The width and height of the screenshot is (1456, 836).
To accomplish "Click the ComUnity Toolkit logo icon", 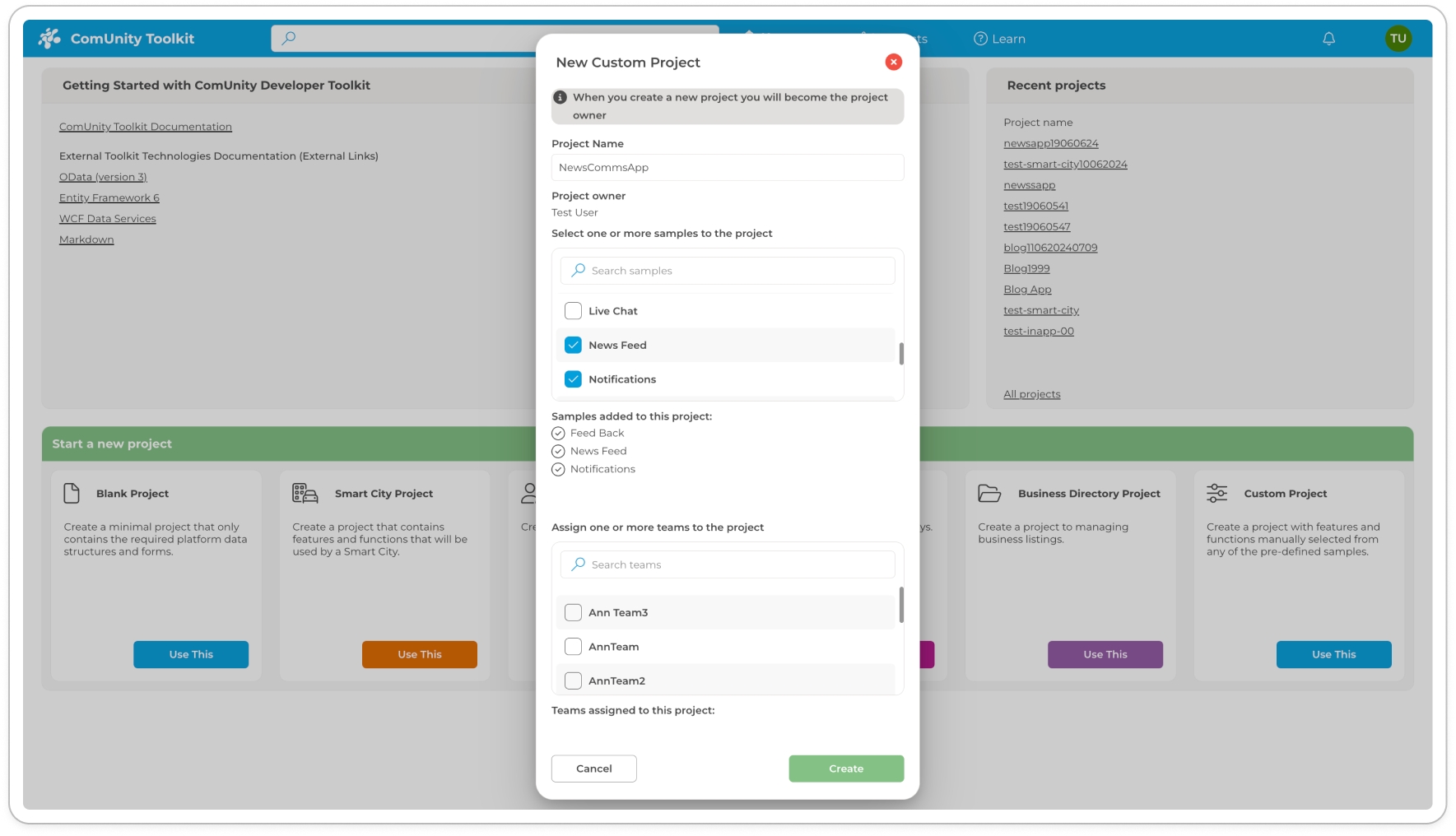I will click(x=49, y=38).
